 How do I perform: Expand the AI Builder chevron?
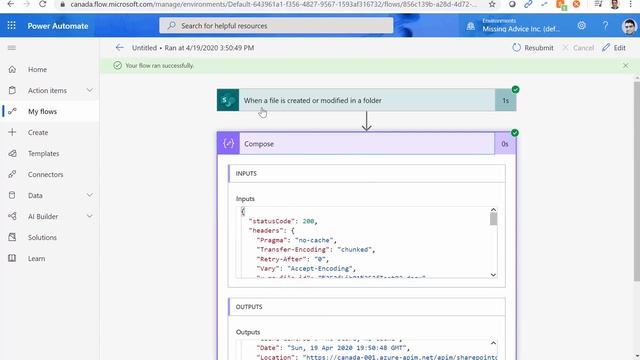tap(89, 216)
